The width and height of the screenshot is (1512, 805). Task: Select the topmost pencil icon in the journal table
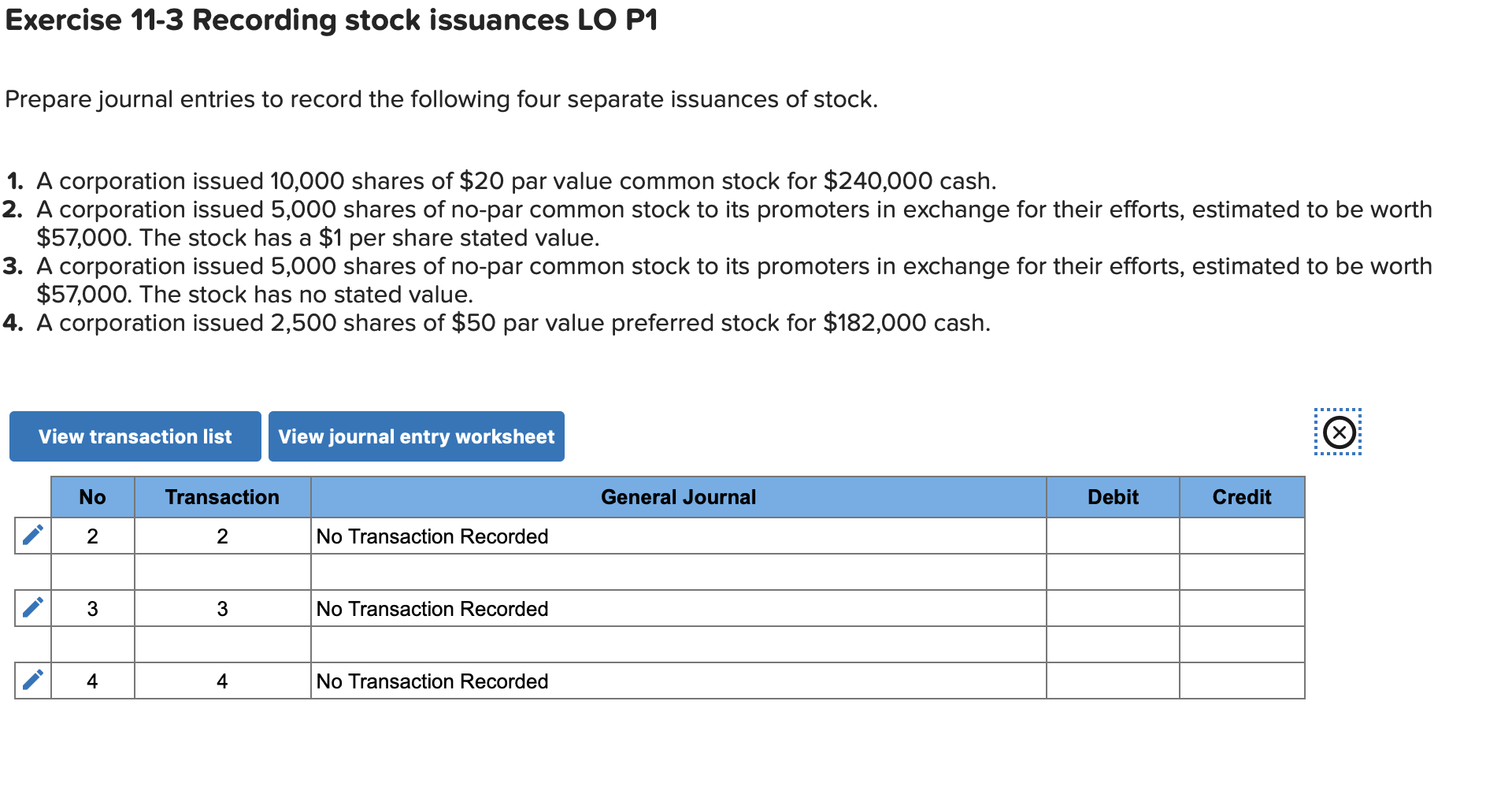(31, 536)
